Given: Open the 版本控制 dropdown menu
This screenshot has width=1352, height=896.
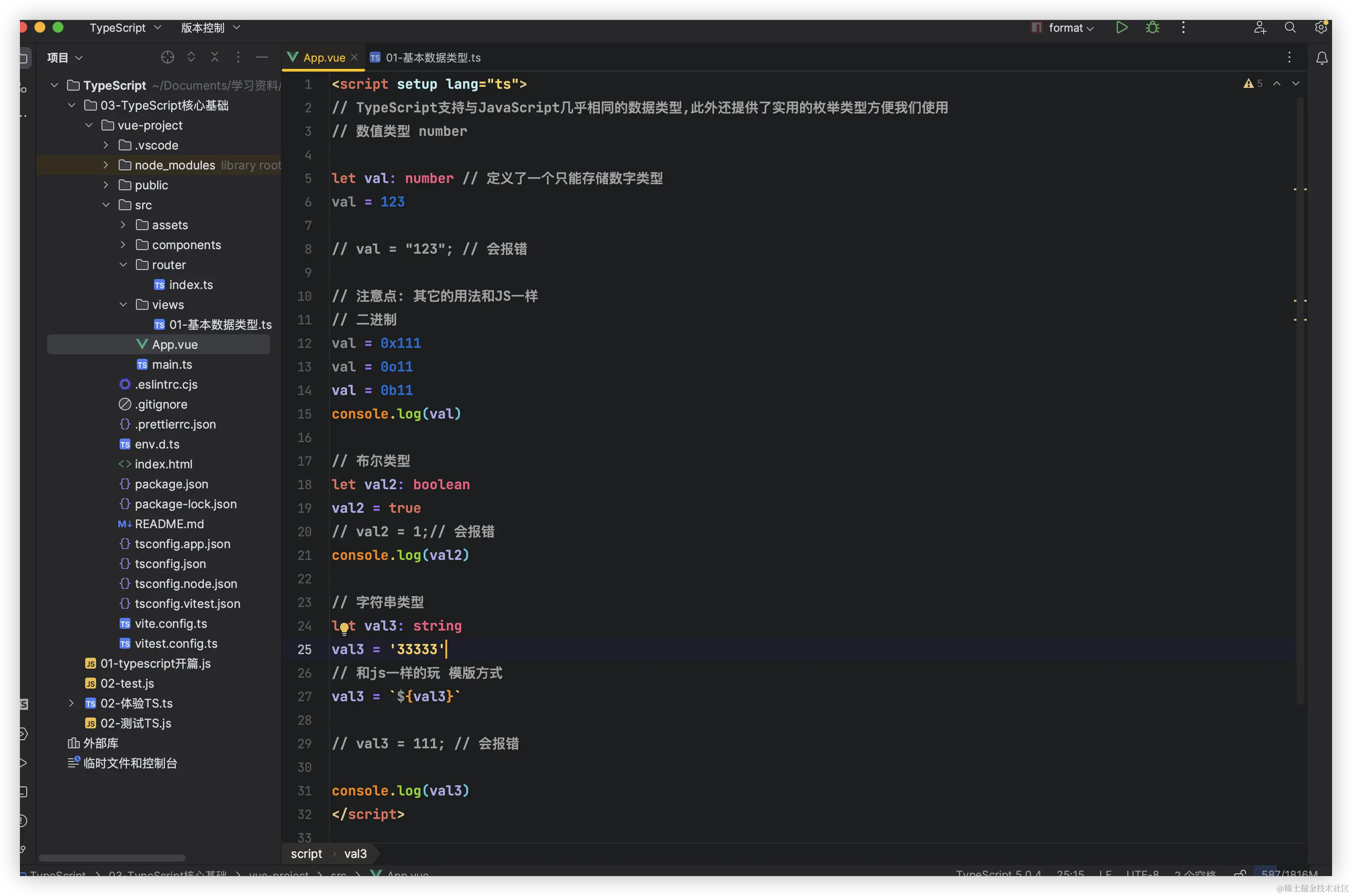Looking at the screenshot, I should pyautogui.click(x=210, y=28).
